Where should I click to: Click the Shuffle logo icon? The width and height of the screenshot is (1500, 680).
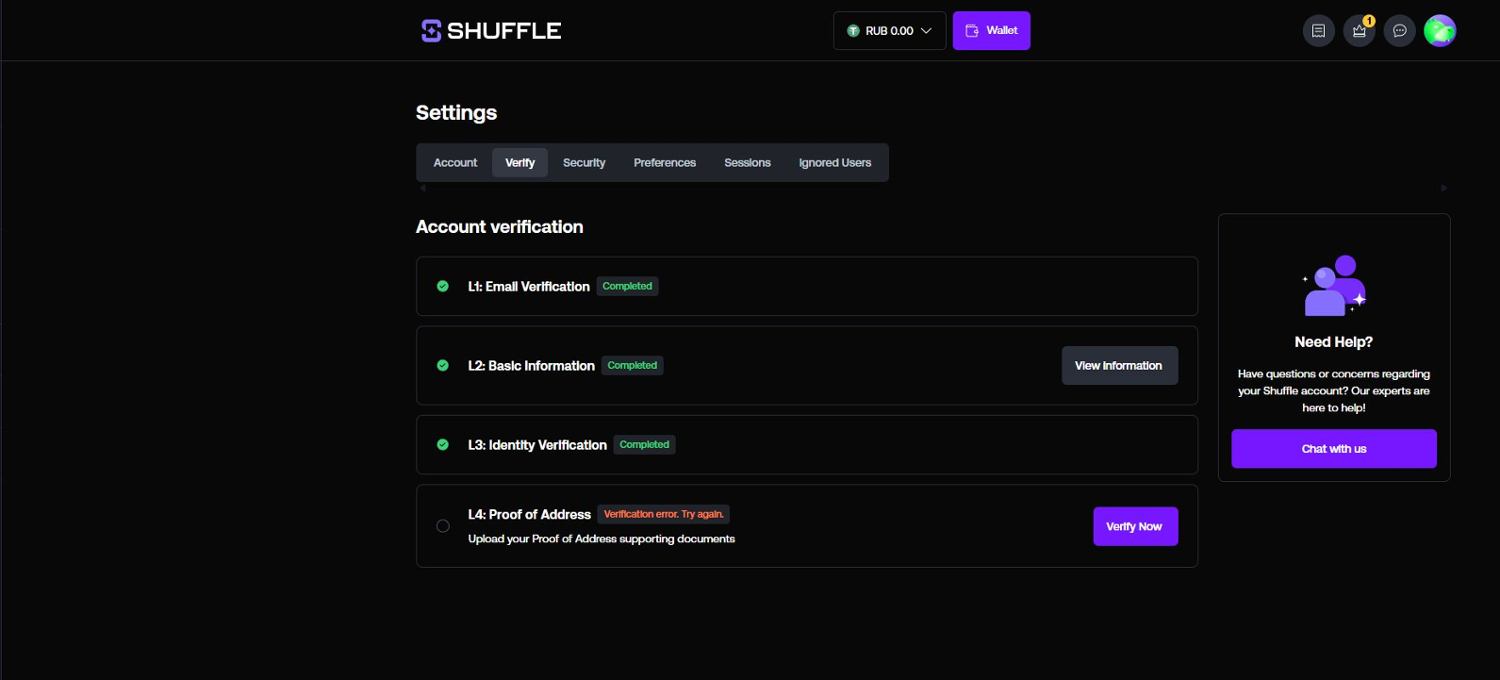tap(431, 31)
